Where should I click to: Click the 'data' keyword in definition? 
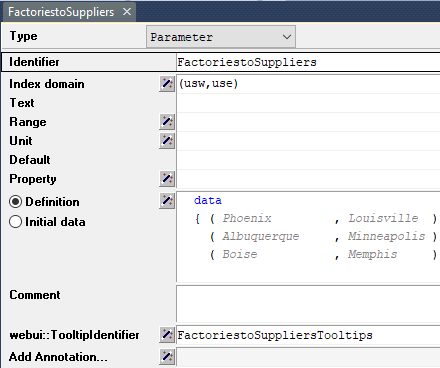click(x=208, y=200)
